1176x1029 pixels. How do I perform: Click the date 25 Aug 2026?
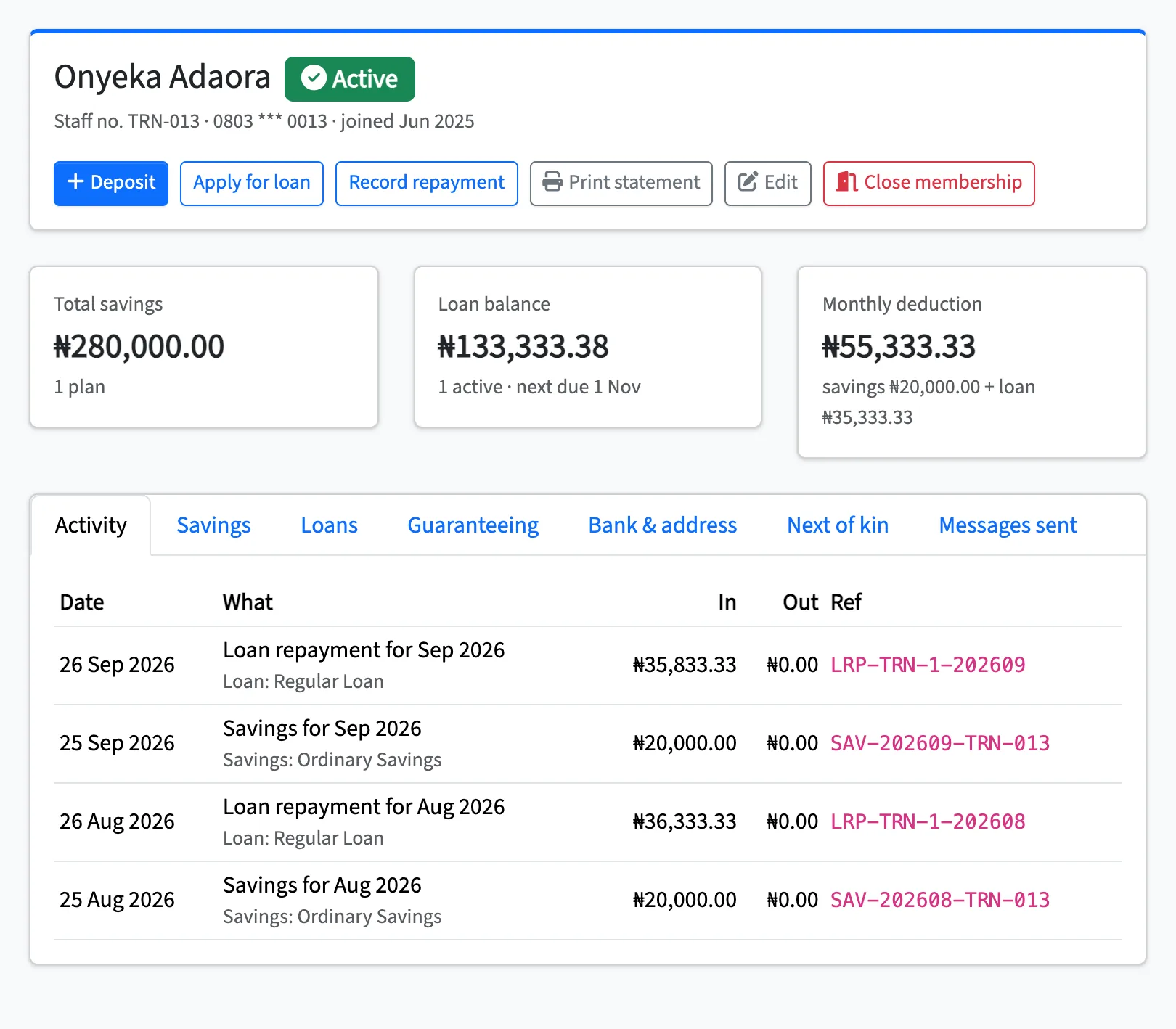pos(117,900)
